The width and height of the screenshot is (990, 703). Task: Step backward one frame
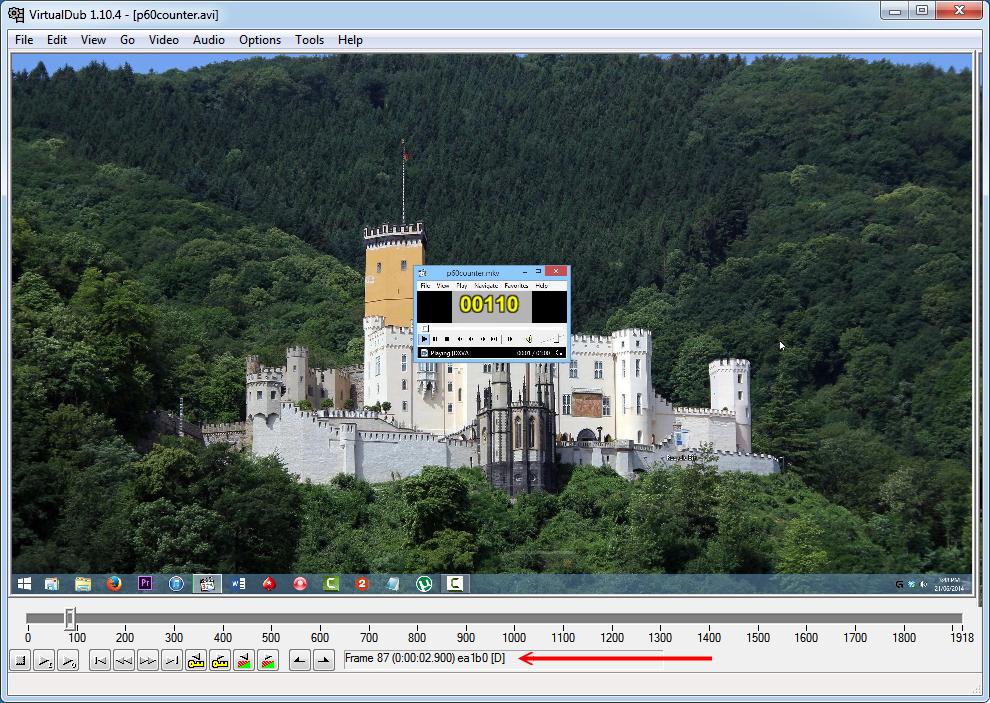point(124,661)
